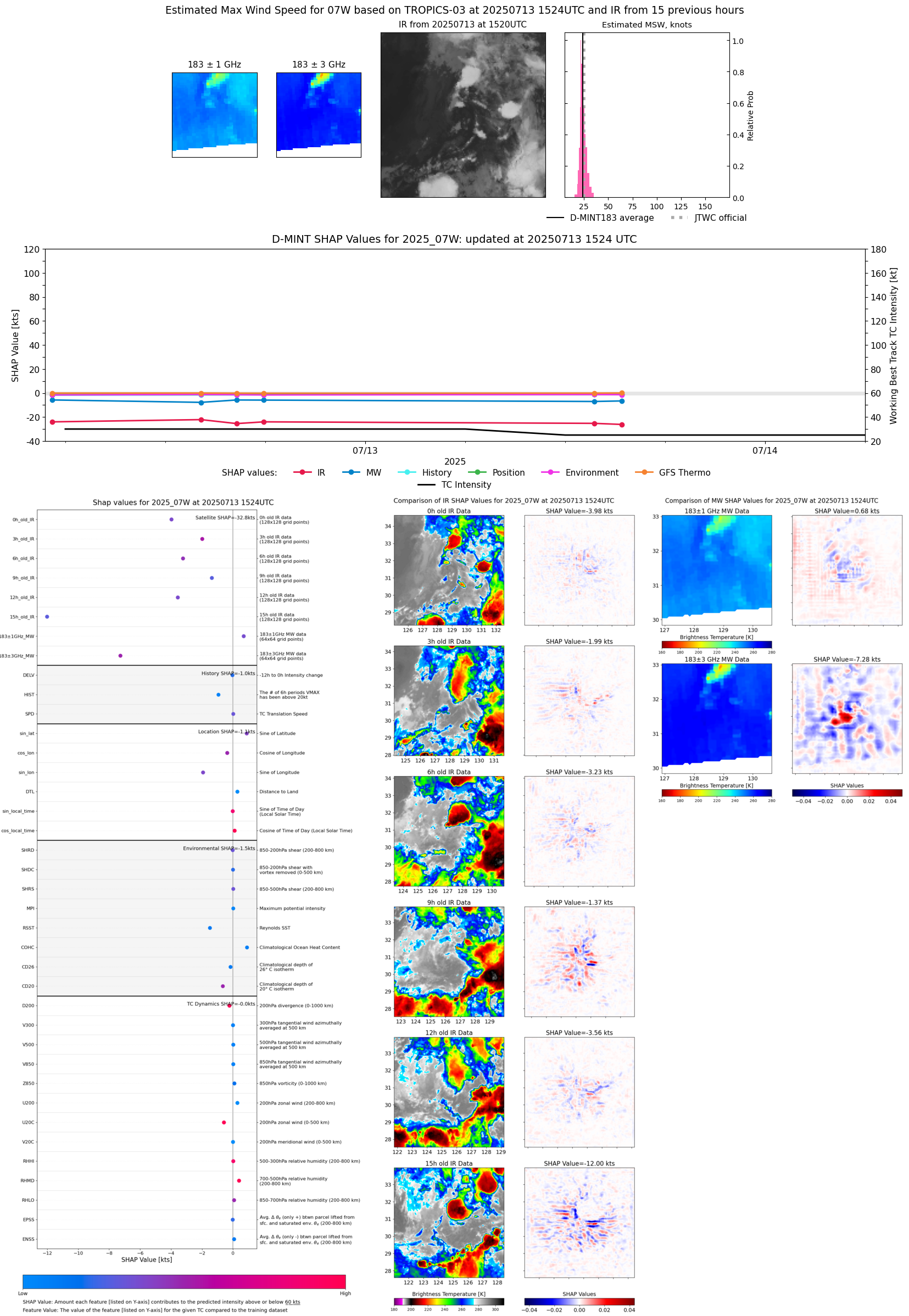Image resolution: width=909 pixels, height=1316 pixels.
Task: Click the "D-MINT SHAP Values for 2025_07W" chart title
Action: coord(455,239)
